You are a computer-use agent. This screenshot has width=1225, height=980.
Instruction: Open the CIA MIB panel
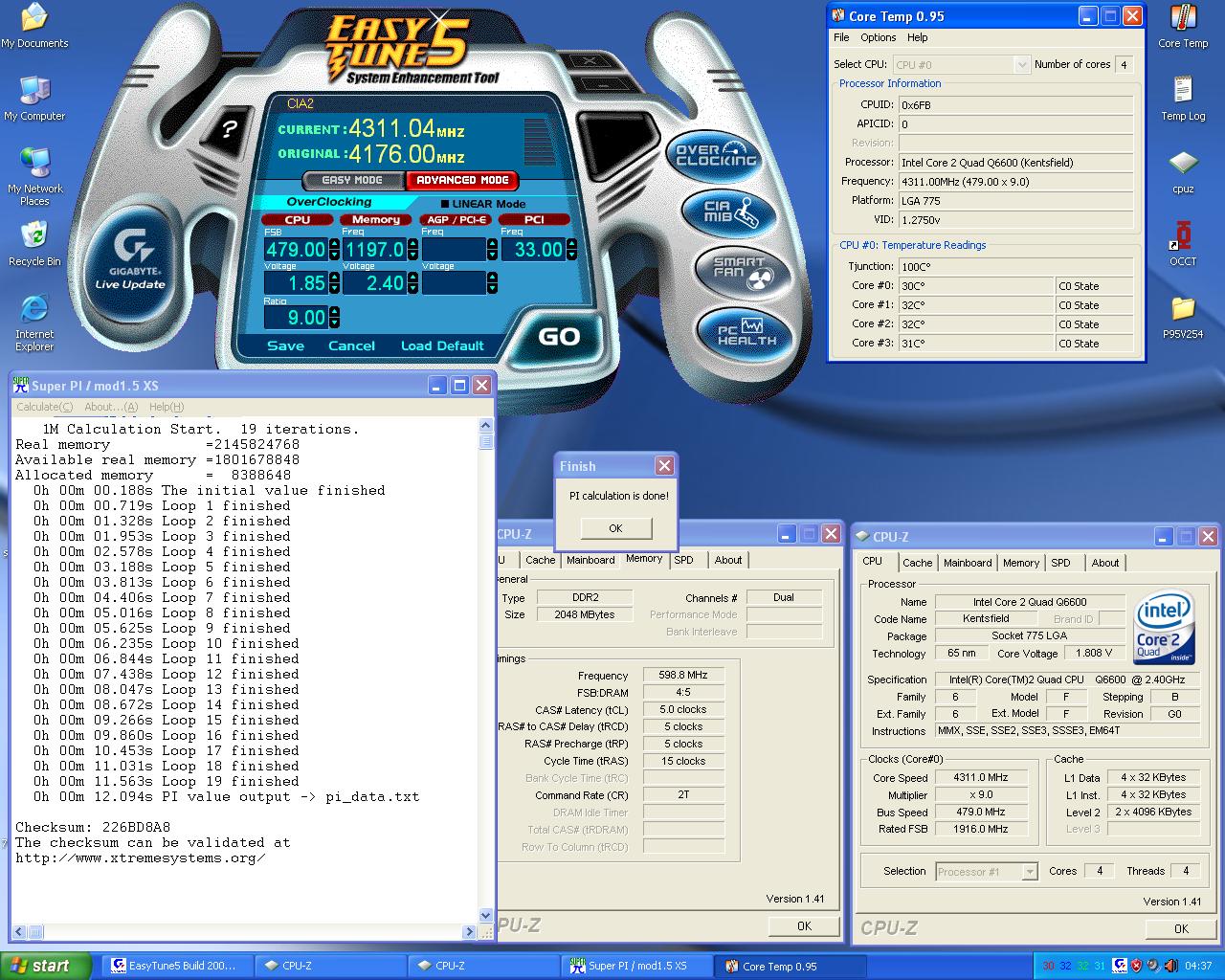coord(729,212)
